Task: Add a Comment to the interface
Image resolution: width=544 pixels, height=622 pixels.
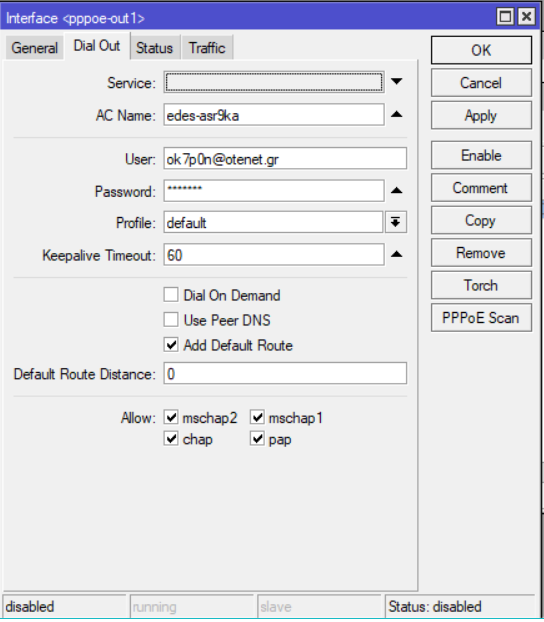Action: coord(481,188)
